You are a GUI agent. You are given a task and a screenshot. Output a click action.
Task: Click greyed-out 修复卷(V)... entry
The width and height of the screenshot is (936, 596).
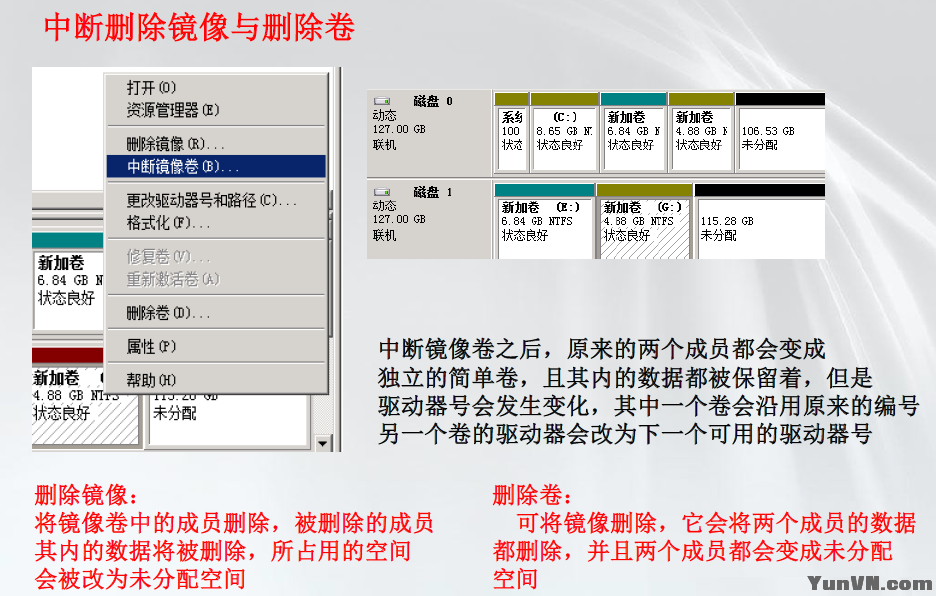[x=217, y=257]
